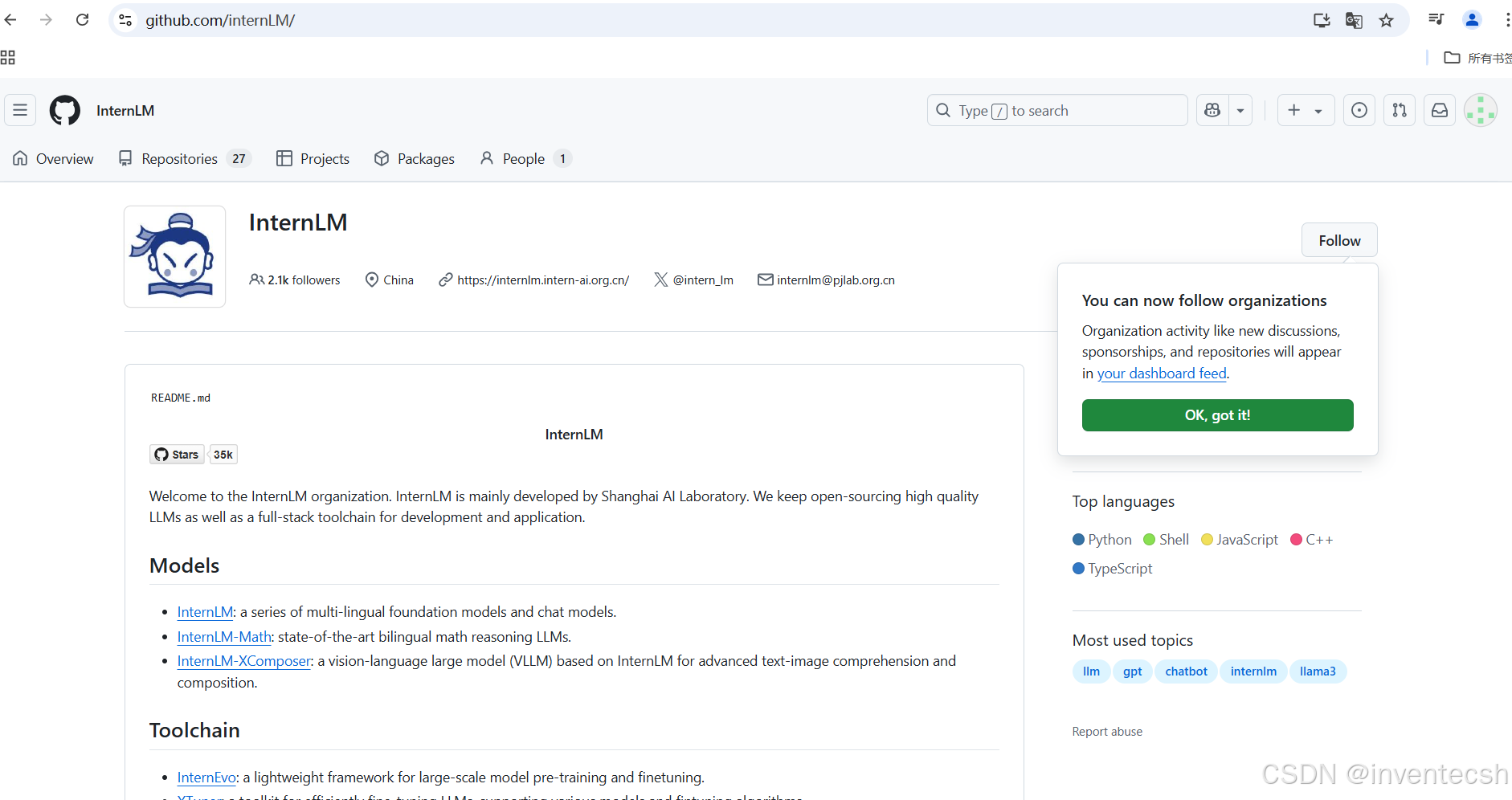The width and height of the screenshot is (1512, 800).
Task: Open the apps grid in bookmarks bar
Action: [x=8, y=57]
